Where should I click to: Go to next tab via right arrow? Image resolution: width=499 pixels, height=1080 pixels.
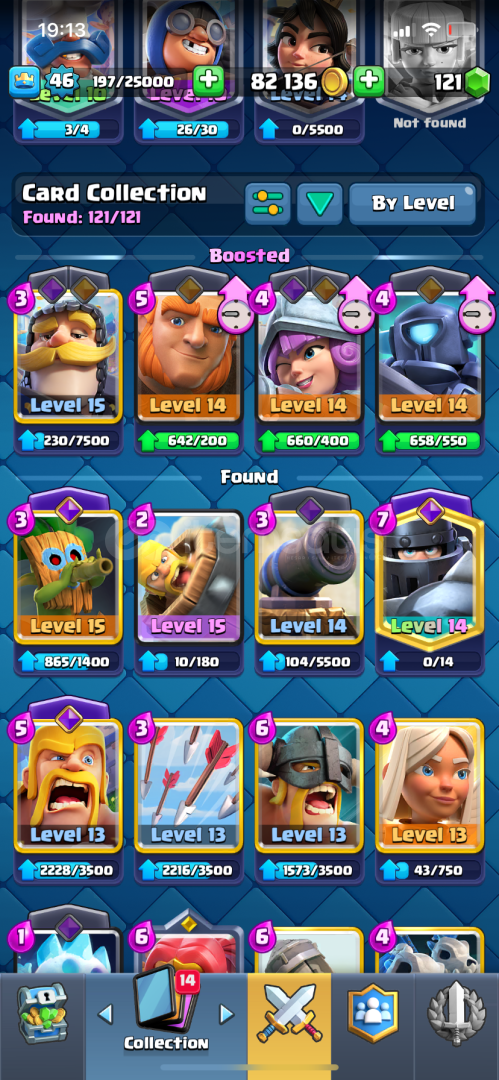pyautogui.click(x=226, y=1013)
